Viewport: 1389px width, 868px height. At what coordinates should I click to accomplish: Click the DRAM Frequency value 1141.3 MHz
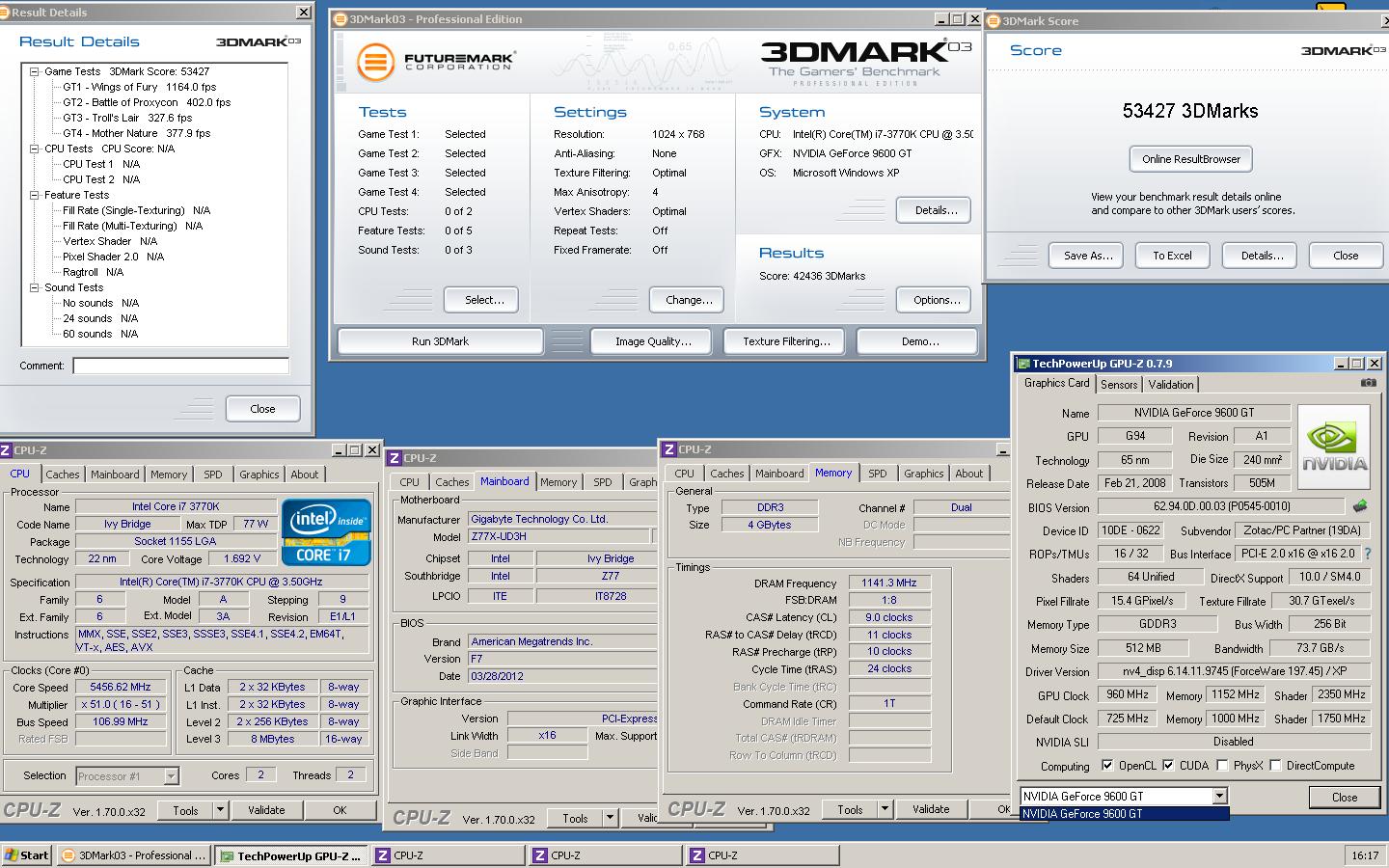pyautogui.click(x=889, y=583)
